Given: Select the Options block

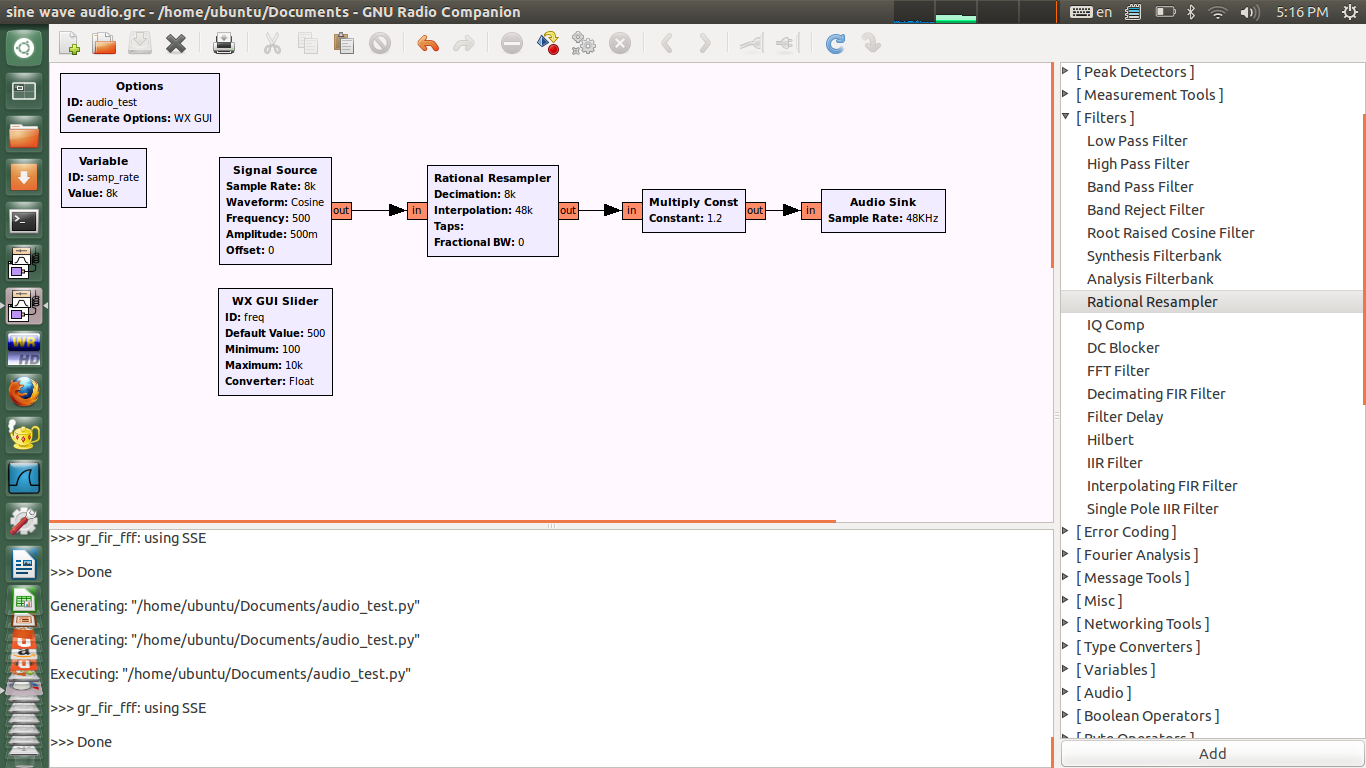Looking at the screenshot, I should [x=139, y=102].
